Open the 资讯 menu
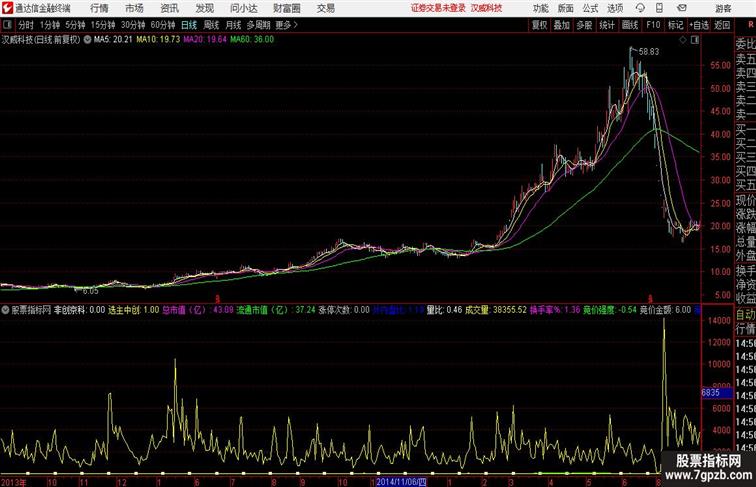The width and height of the screenshot is (756, 487). click(x=169, y=8)
